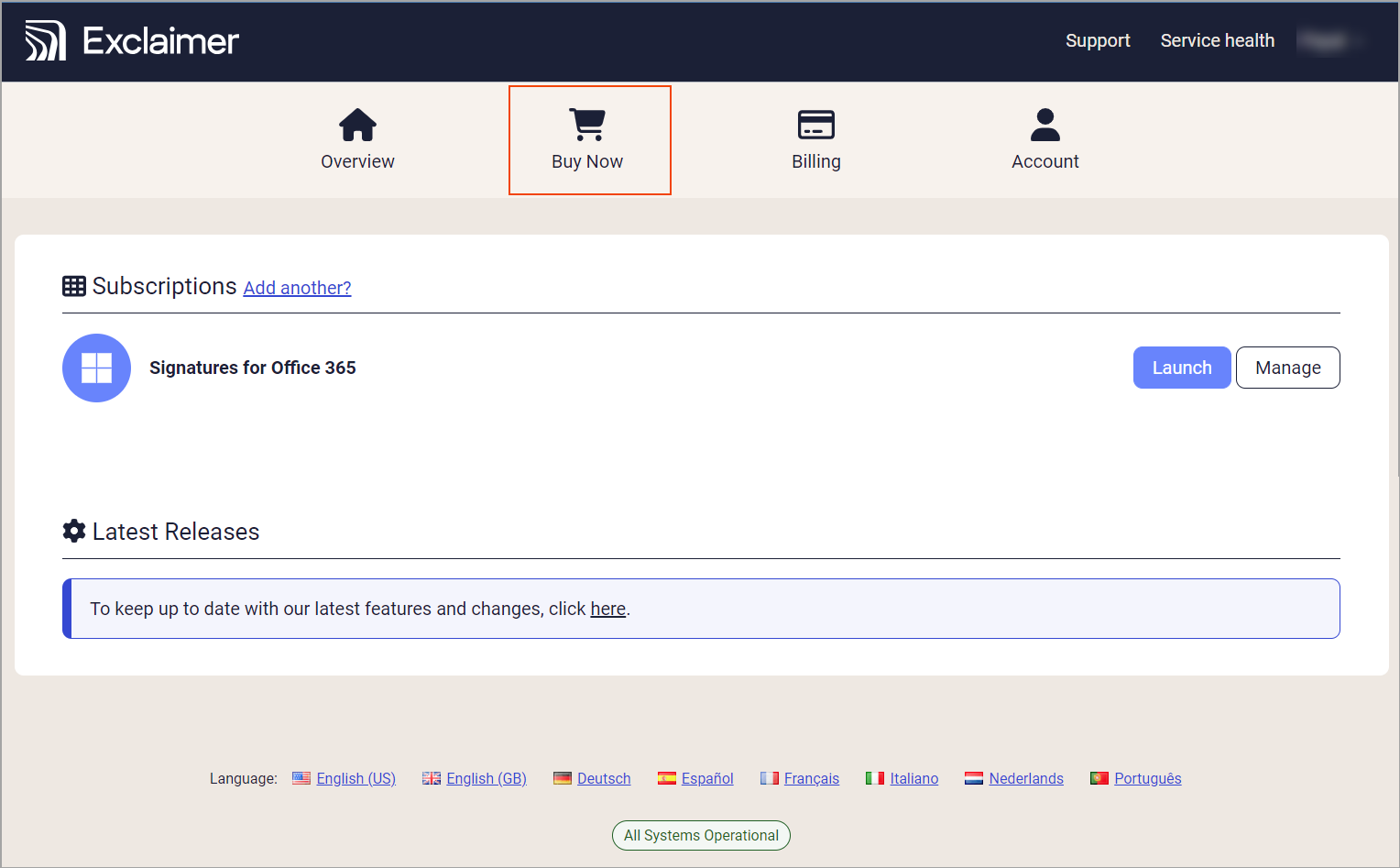Click the 'here' latest releases link
Viewport: 1400px width, 868px height.
point(607,609)
